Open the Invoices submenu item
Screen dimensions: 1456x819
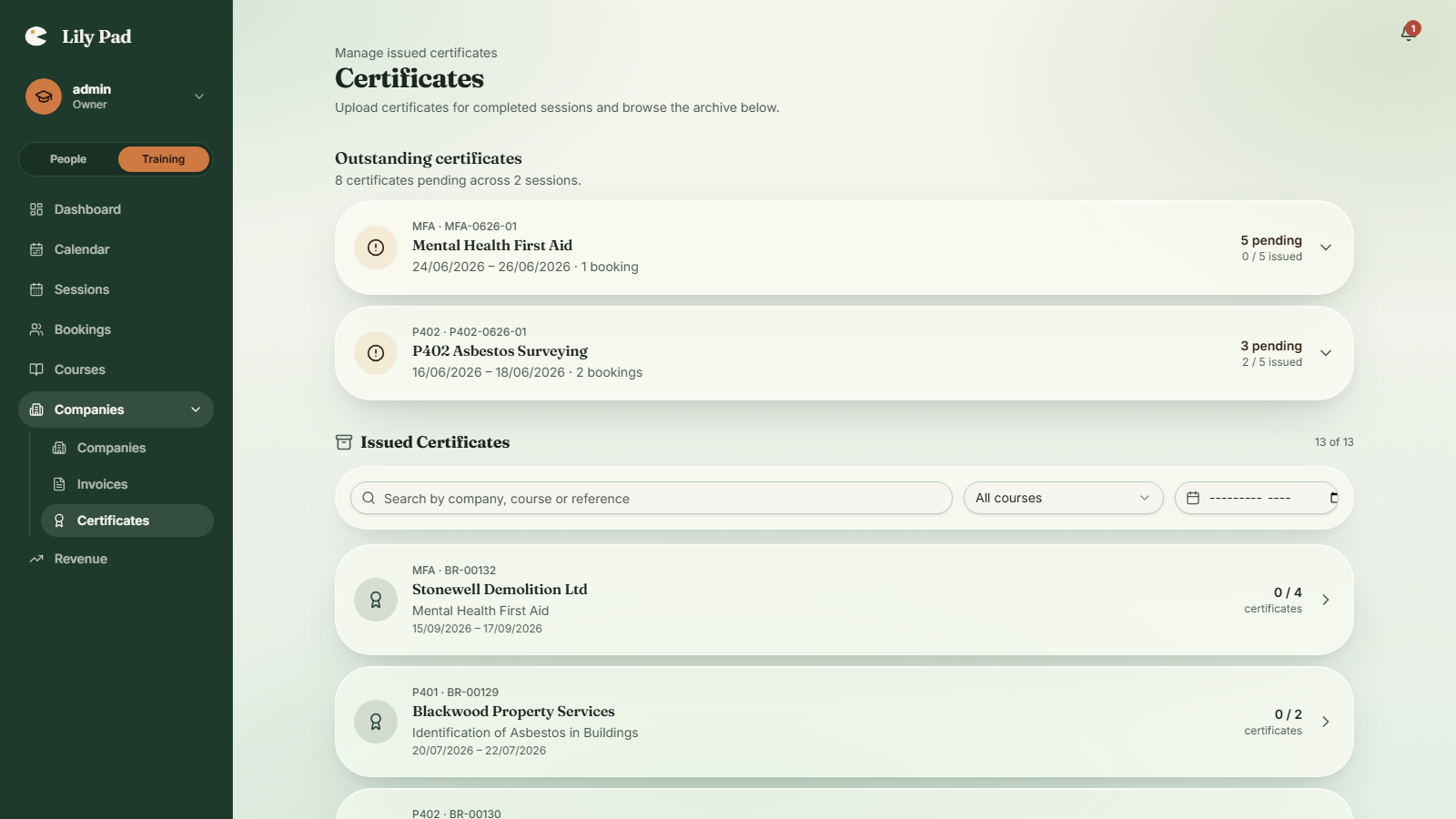tap(127, 484)
